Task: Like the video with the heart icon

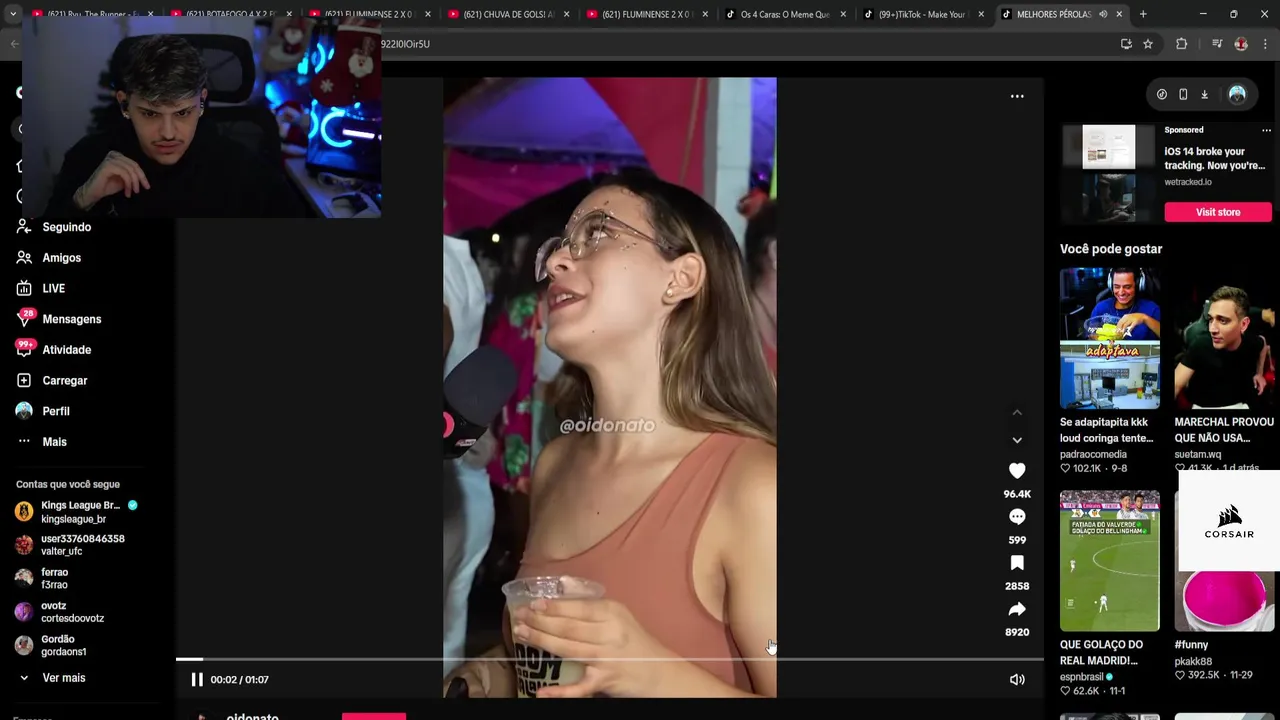Action: [1017, 471]
